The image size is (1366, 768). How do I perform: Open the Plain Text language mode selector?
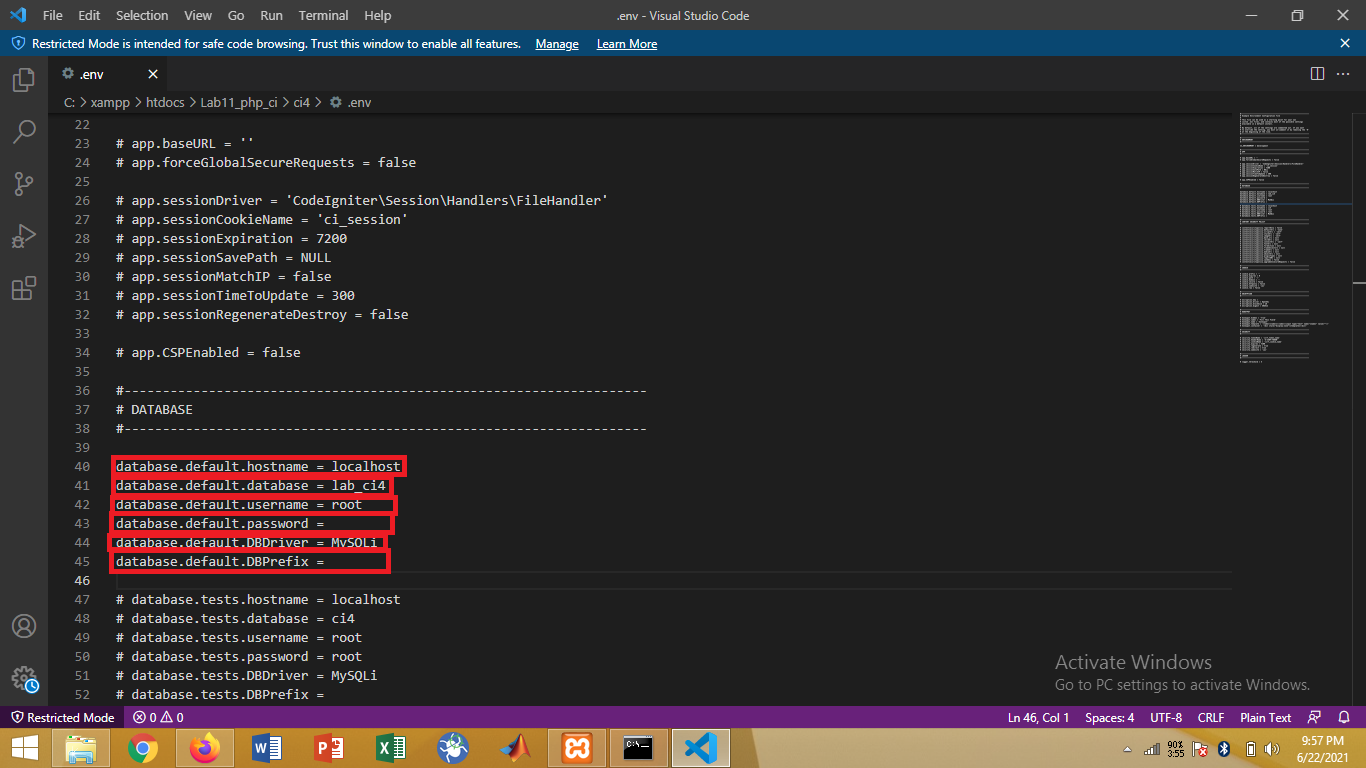coord(1264,717)
